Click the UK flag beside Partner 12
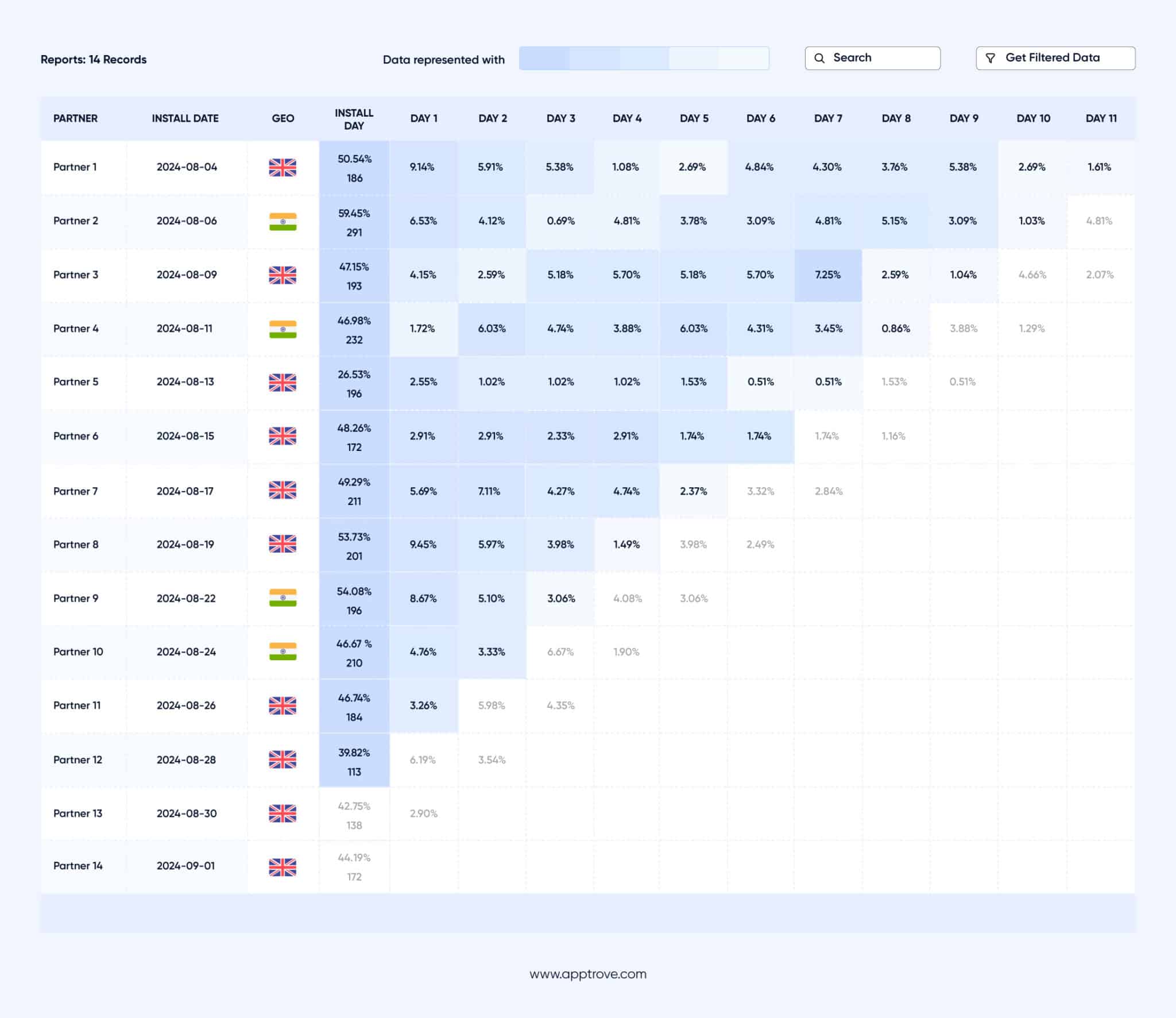Screen dimensions: 1176x1018 tap(283, 759)
